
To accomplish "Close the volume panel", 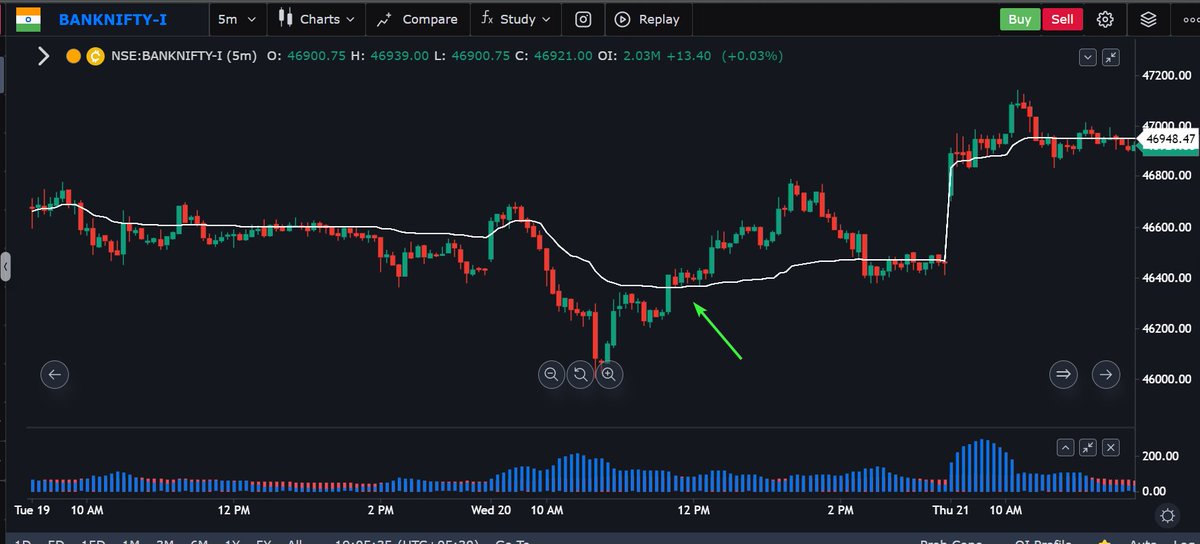I will click(x=1111, y=448).
